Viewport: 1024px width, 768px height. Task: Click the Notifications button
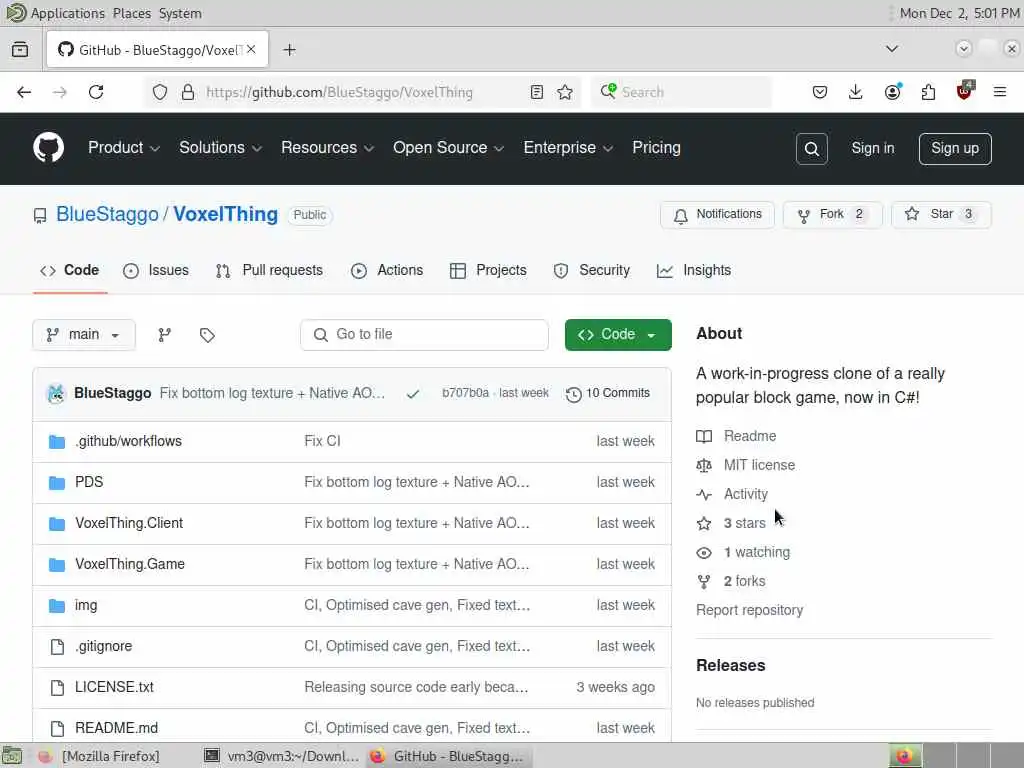point(717,215)
